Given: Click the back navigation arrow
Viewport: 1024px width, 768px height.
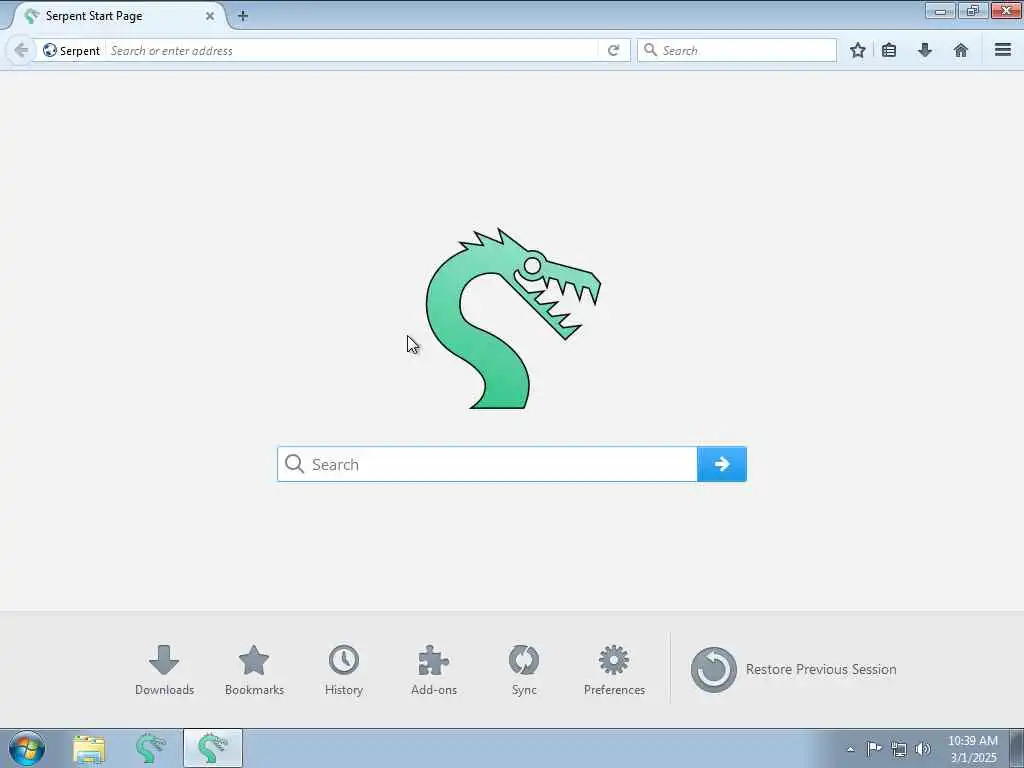Looking at the screenshot, I should click(x=21, y=50).
